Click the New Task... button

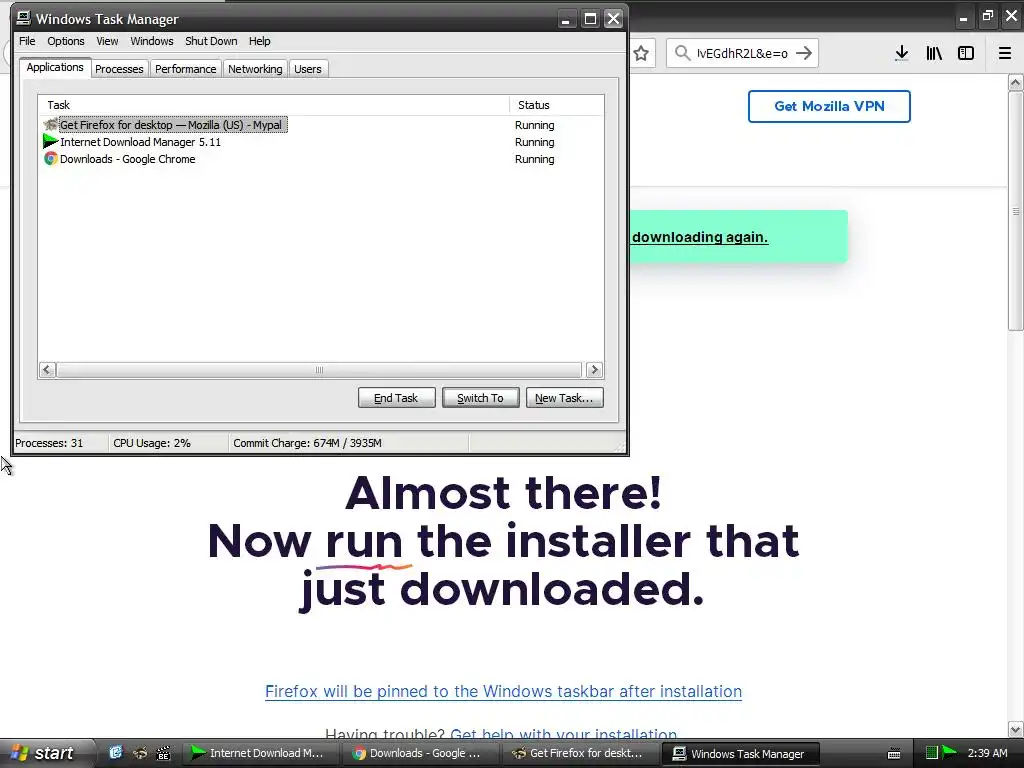coord(564,398)
